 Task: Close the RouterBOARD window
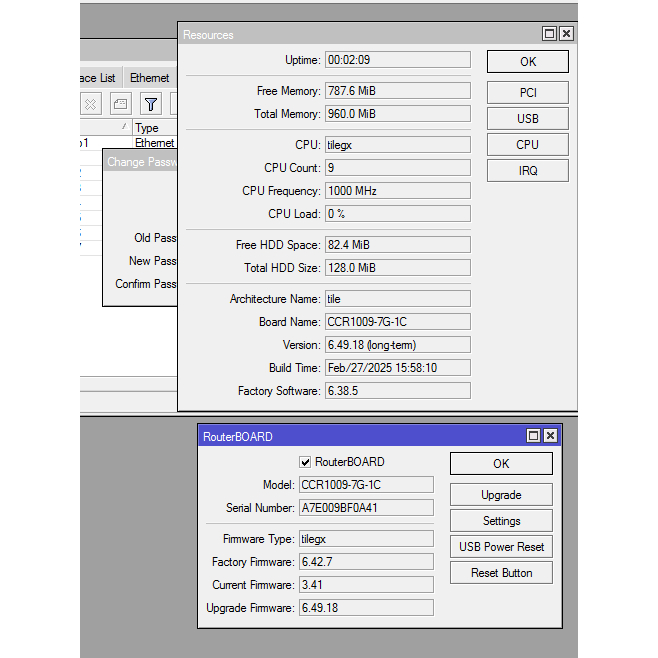point(550,436)
